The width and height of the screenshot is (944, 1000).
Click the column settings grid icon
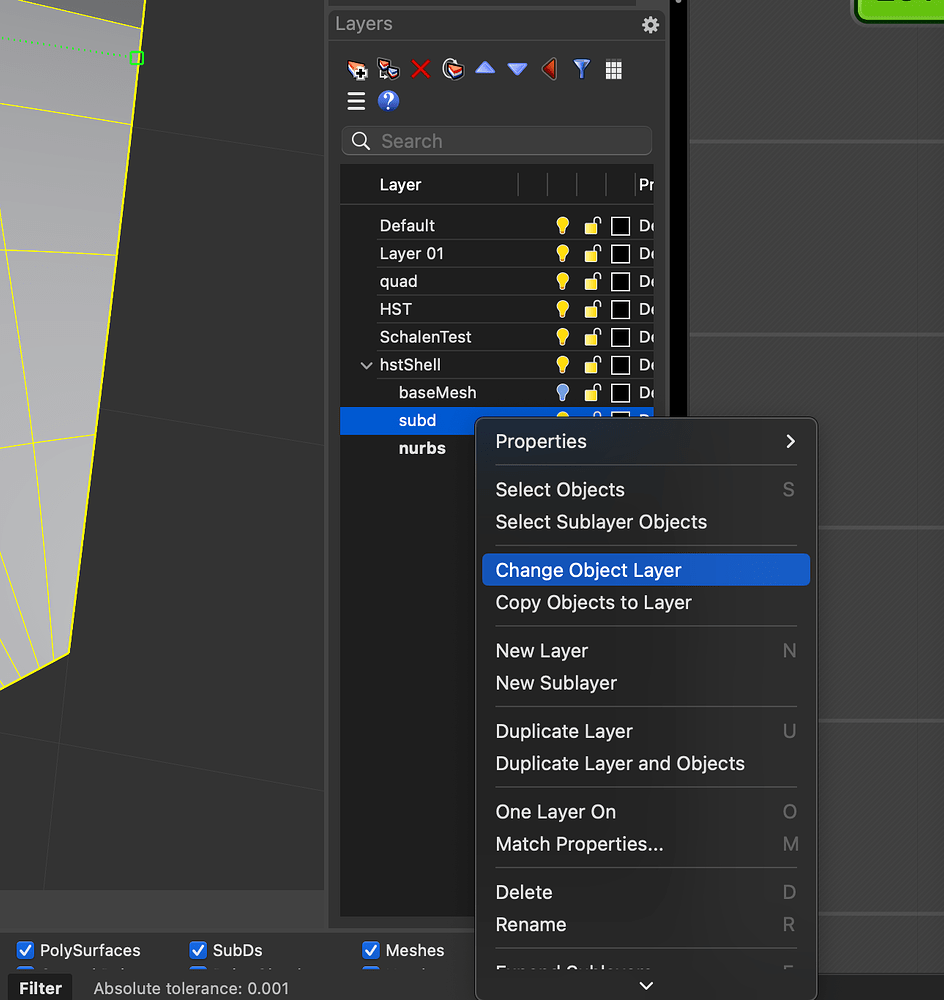point(613,70)
